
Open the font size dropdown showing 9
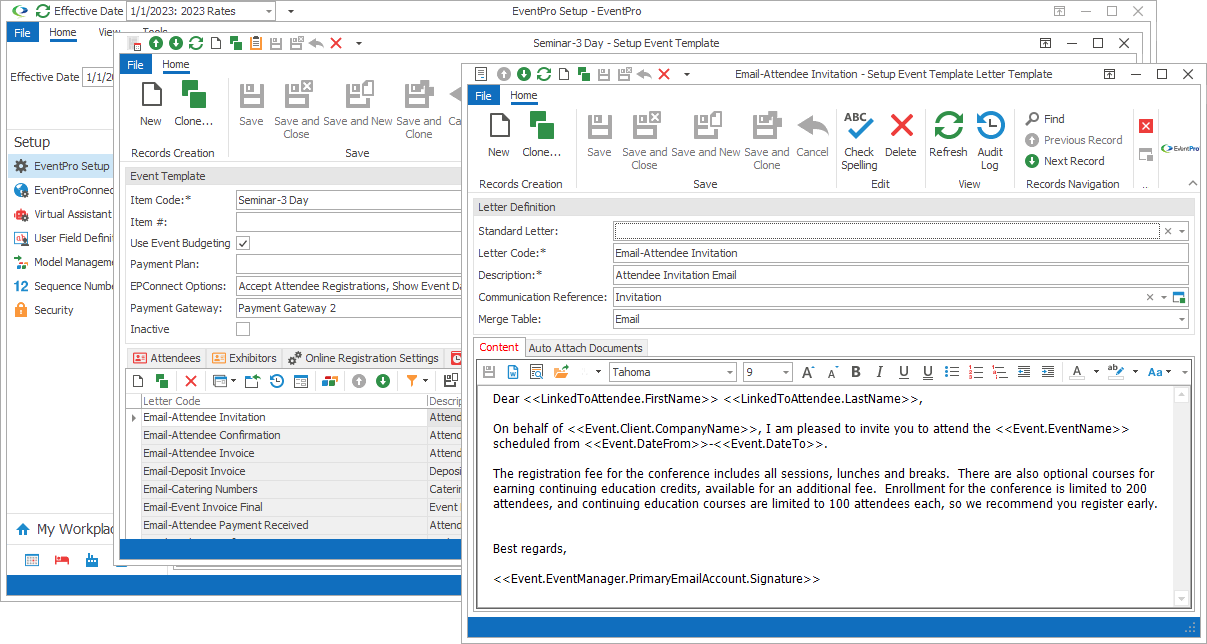785,372
